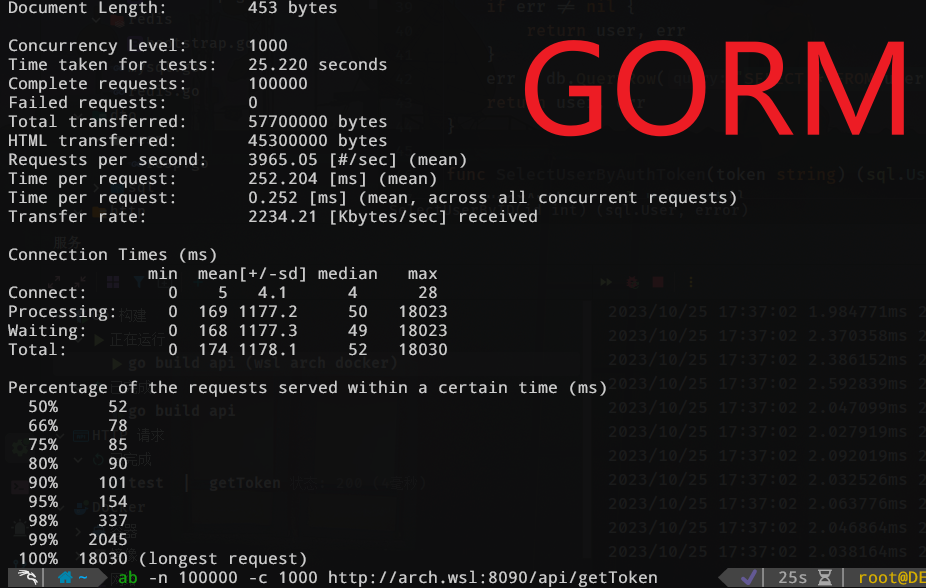Image resolution: width=926 pixels, height=588 pixels.
Task: Open the kebab (three dots) options menu
Action: pyautogui.click(x=691, y=282)
